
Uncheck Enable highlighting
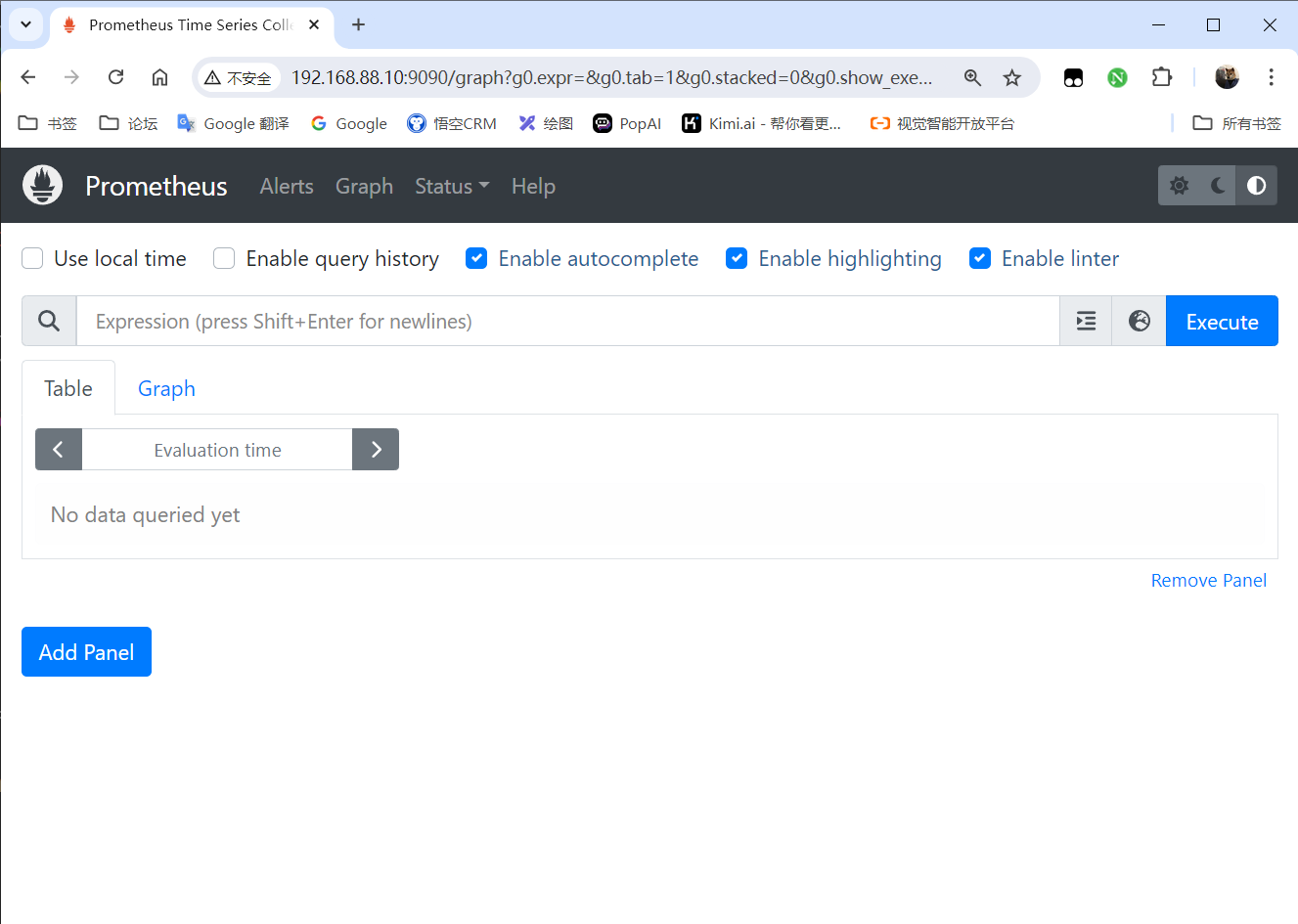click(737, 258)
